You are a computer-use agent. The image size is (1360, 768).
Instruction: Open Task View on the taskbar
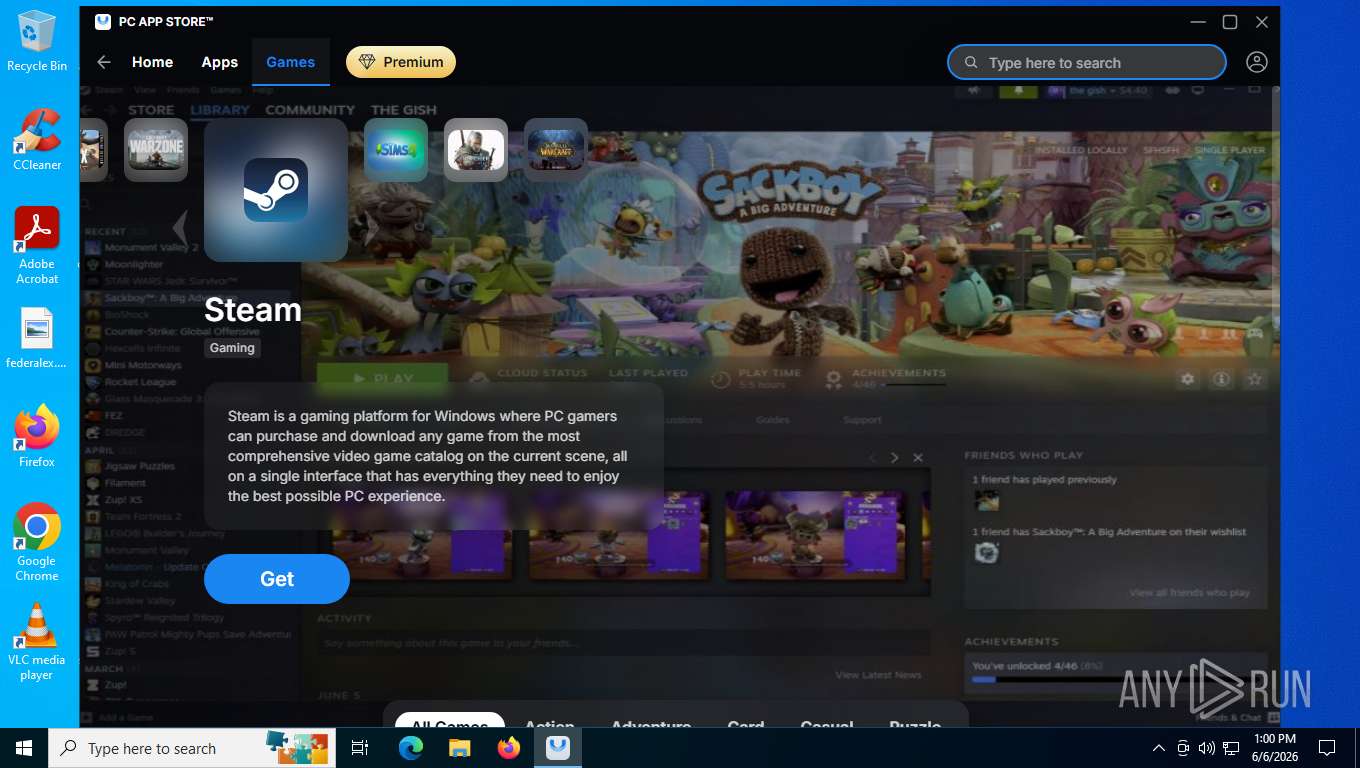(x=360, y=748)
